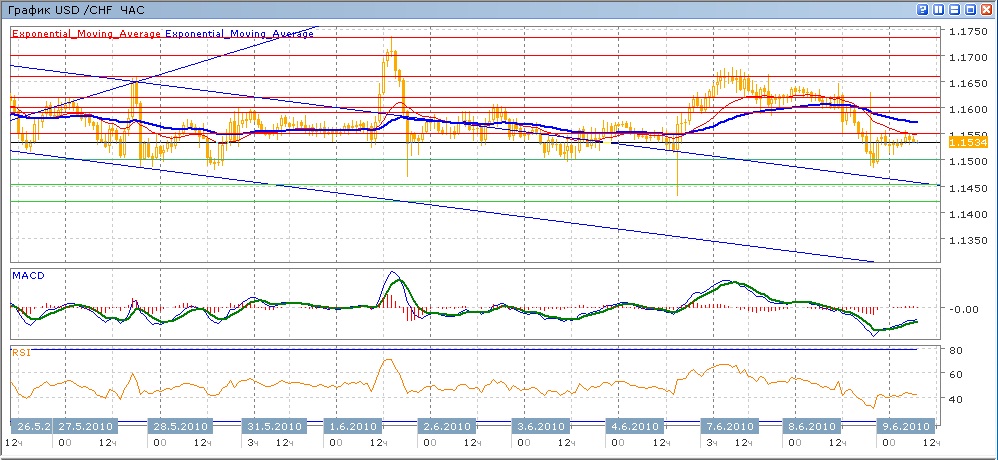Click the red Exponential_Moving_Average legend label
Viewport: 998px width, 460px height.
click(86, 33)
